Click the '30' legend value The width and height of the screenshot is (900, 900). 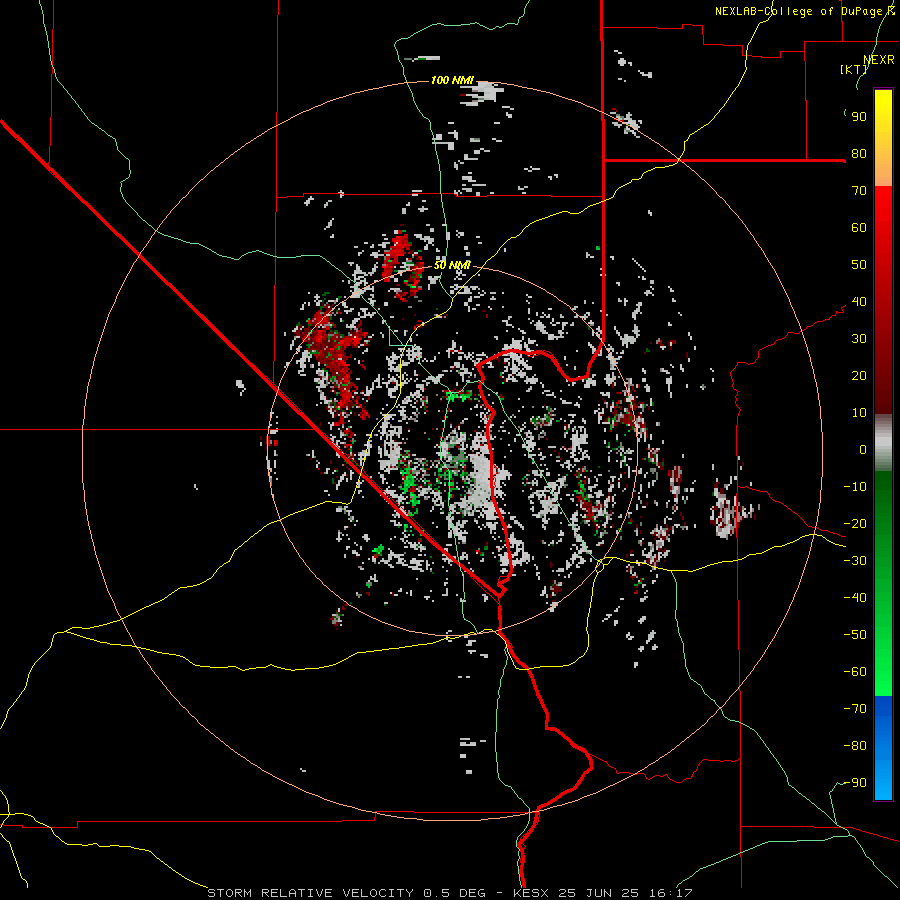pos(859,339)
